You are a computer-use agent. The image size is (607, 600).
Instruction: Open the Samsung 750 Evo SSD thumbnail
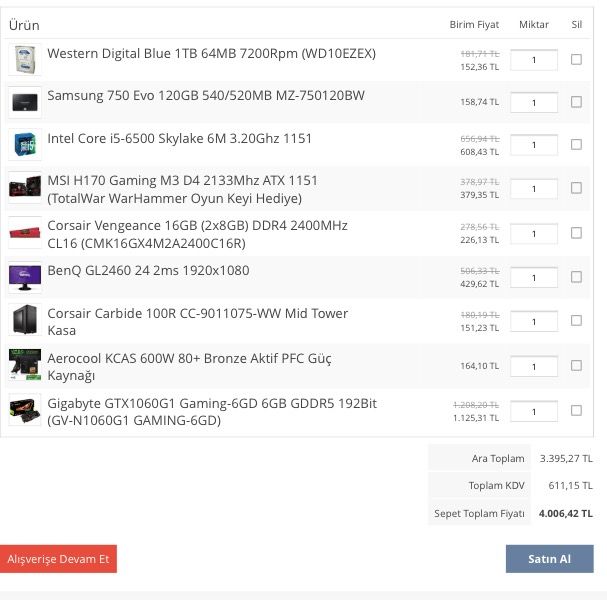[x=25, y=103]
